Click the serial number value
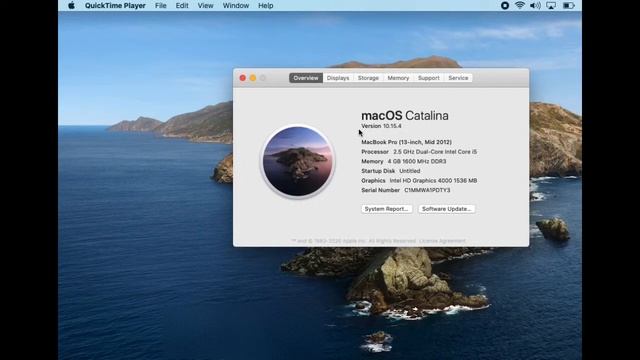This screenshot has width=640, height=360. [x=427, y=190]
